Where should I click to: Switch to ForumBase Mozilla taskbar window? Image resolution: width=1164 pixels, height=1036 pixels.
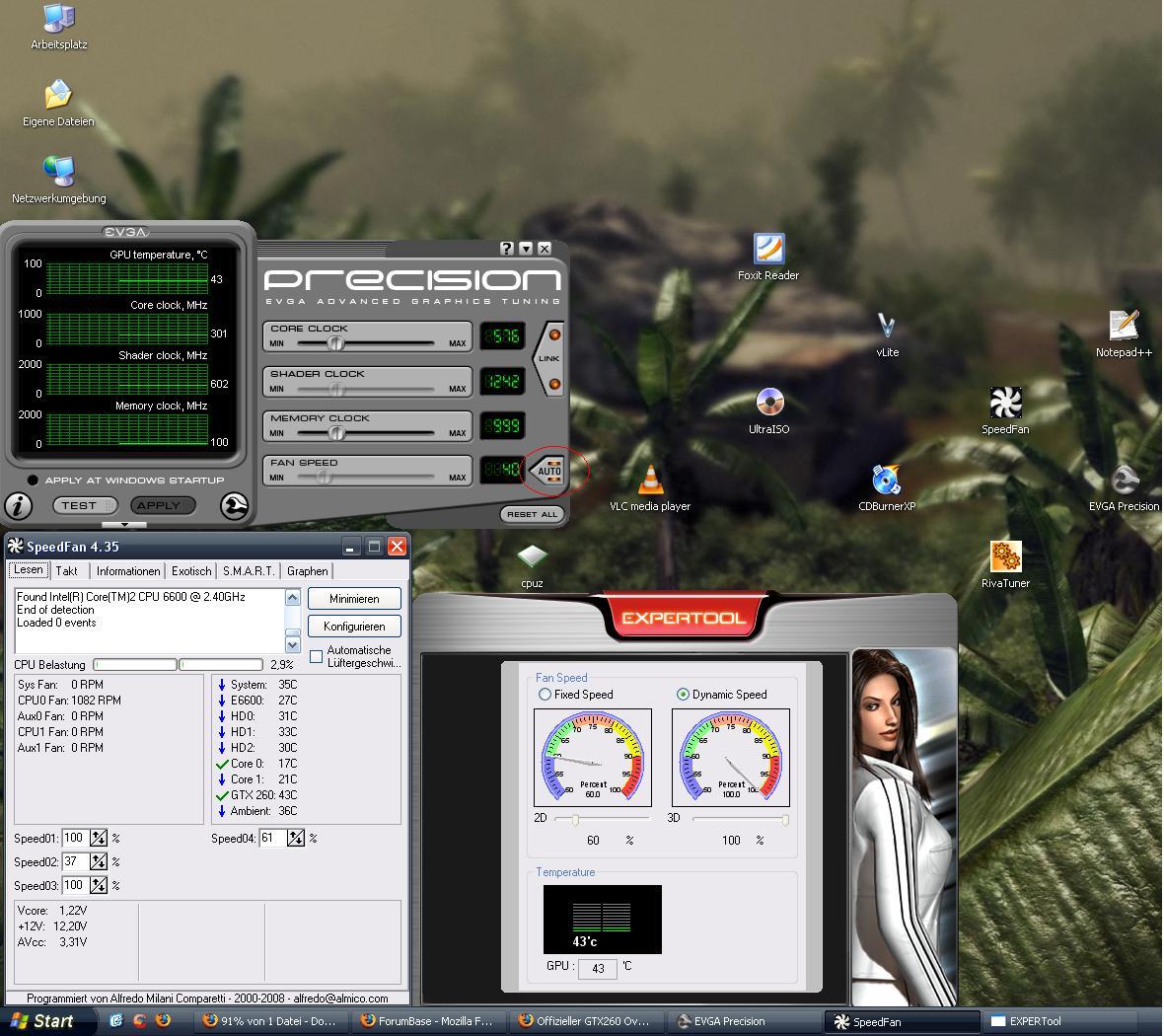pos(427,1021)
